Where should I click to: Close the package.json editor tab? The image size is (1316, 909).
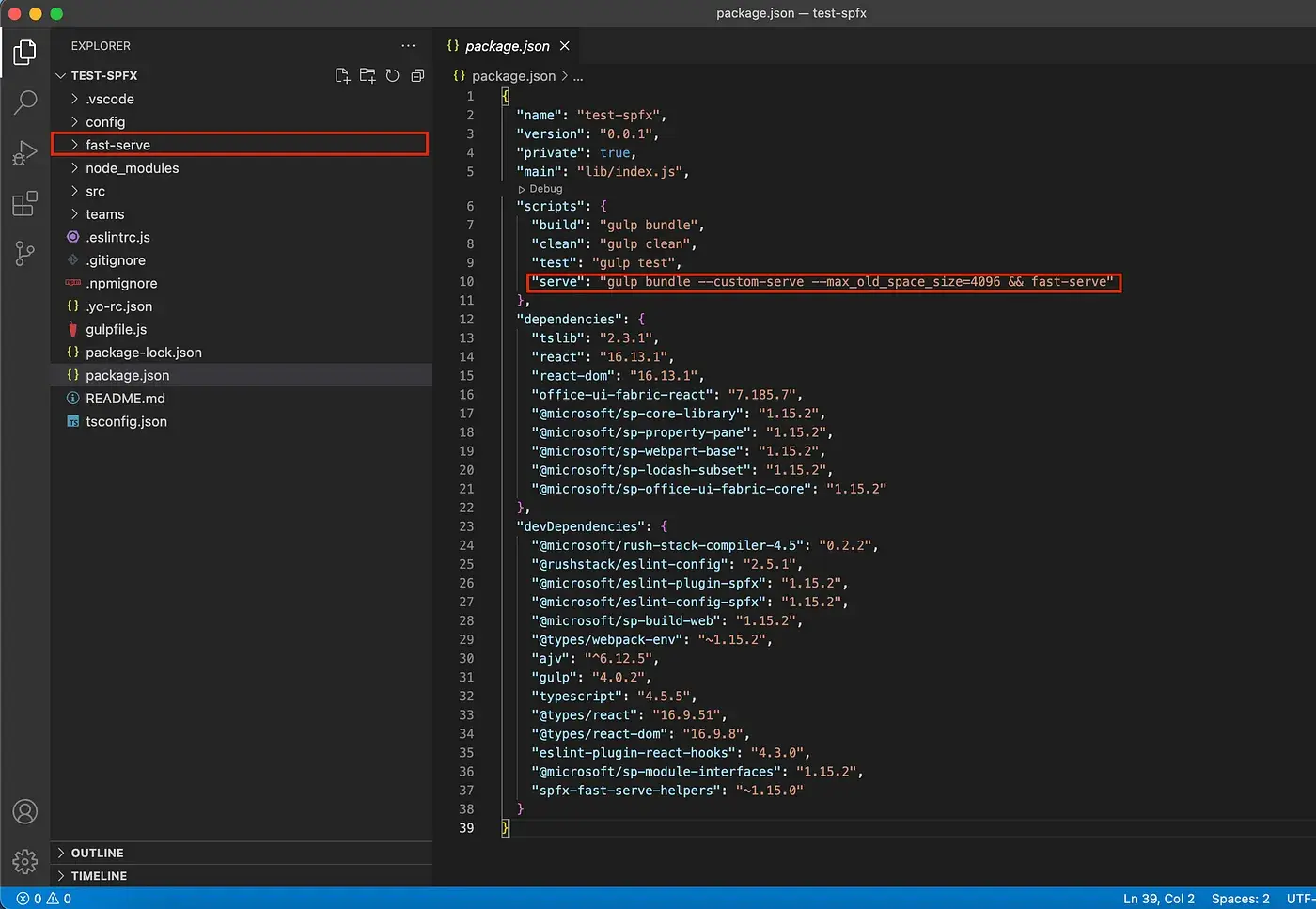(x=565, y=46)
